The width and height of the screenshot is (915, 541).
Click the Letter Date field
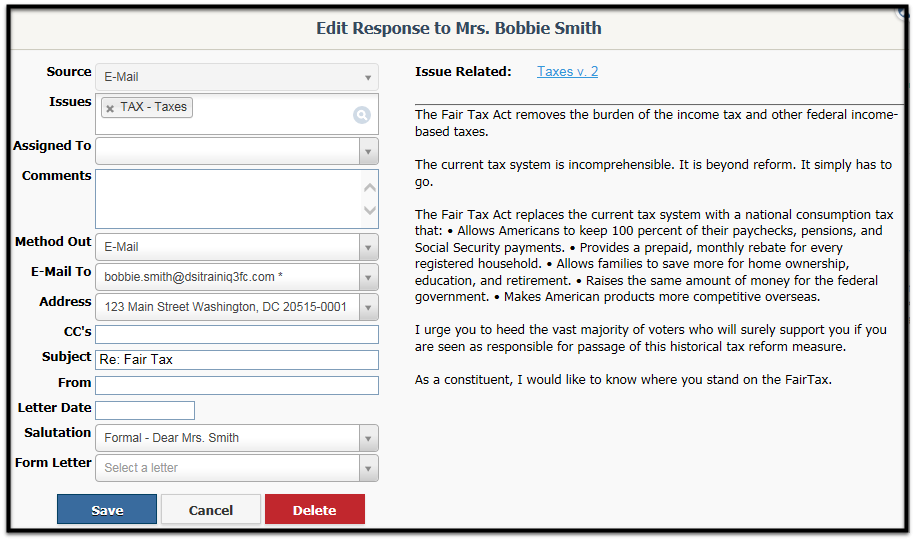click(145, 410)
